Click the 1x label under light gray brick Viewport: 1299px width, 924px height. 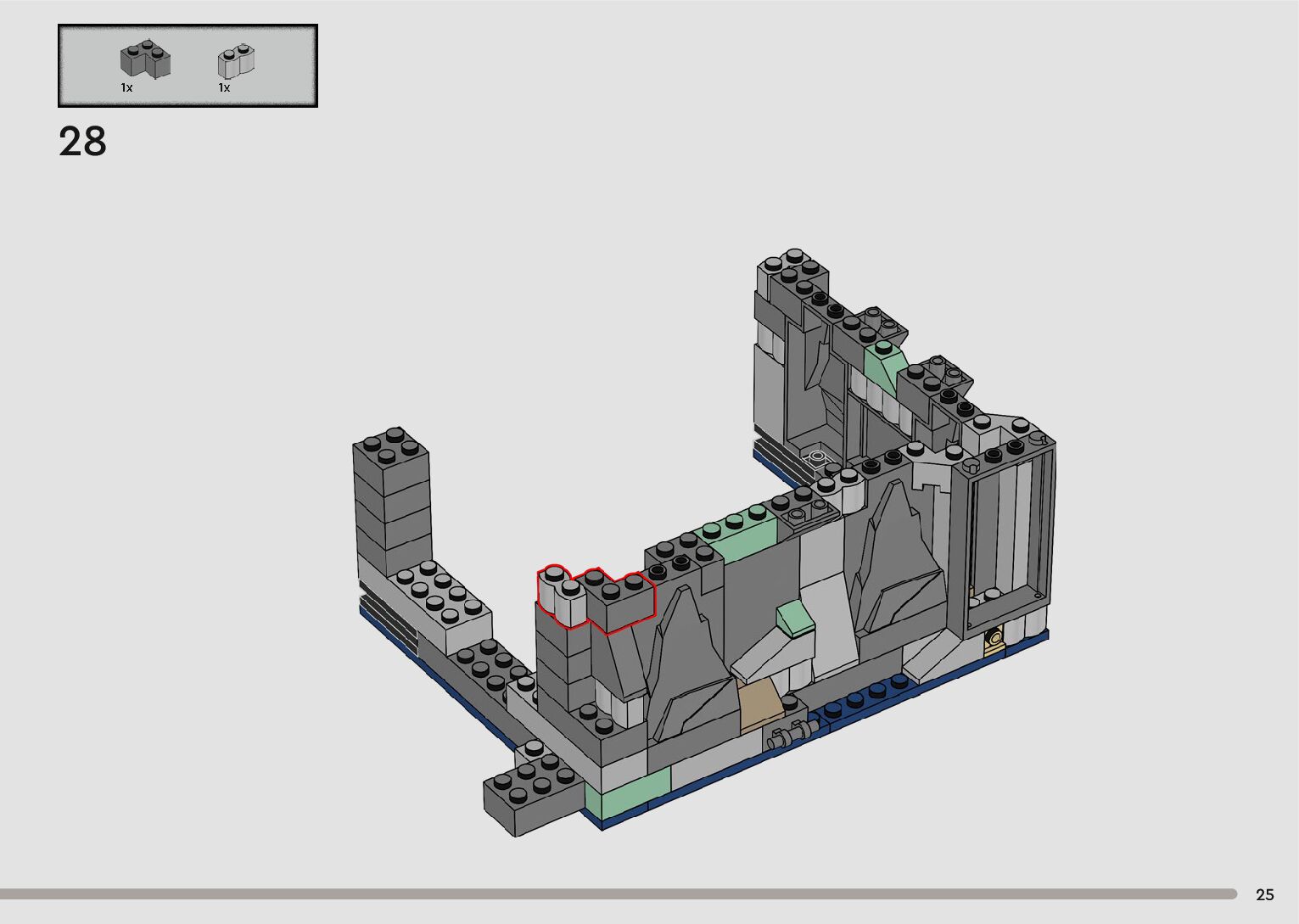coord(224,88)
